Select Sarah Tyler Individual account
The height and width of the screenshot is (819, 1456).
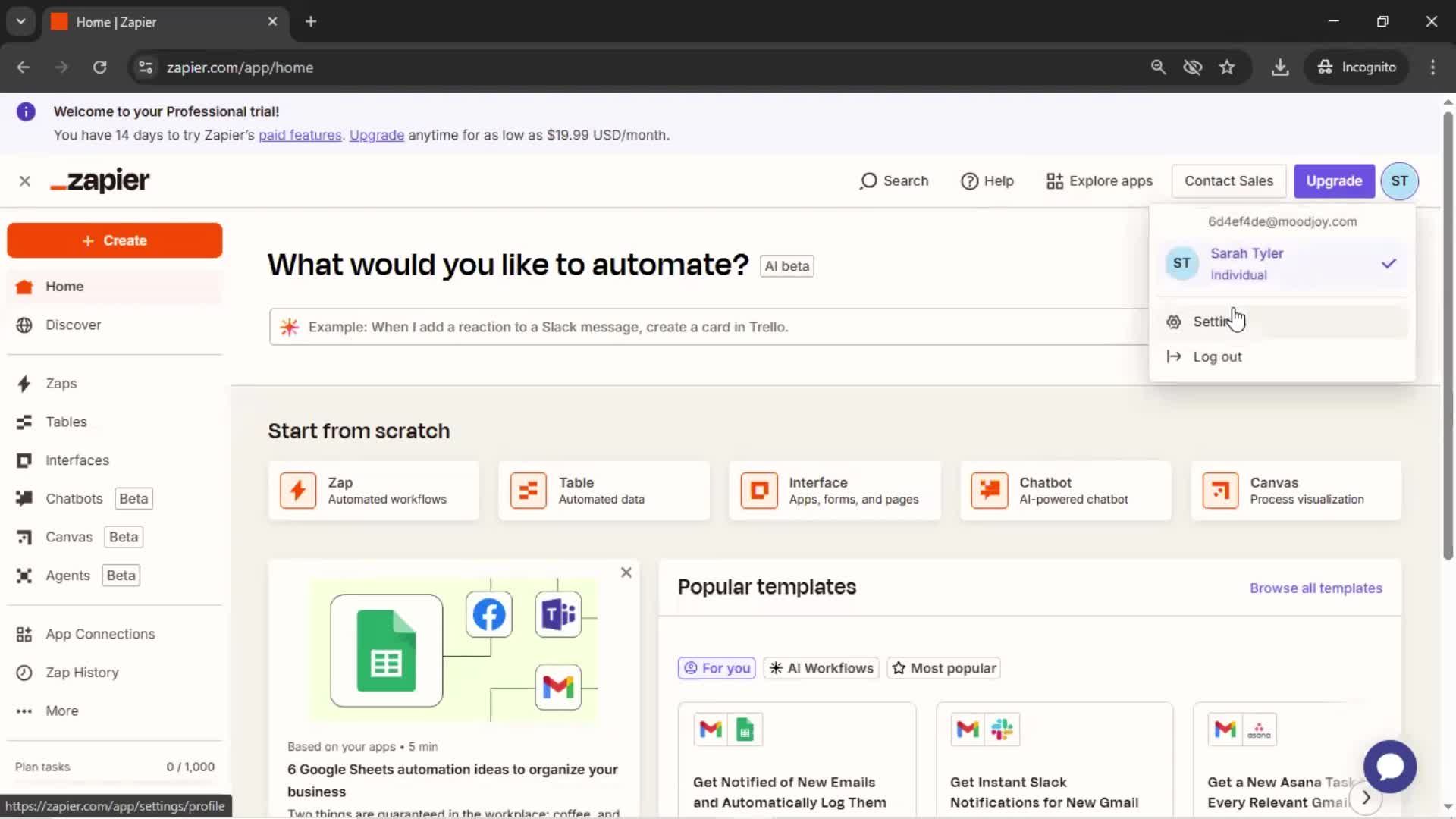(1282, 264)
